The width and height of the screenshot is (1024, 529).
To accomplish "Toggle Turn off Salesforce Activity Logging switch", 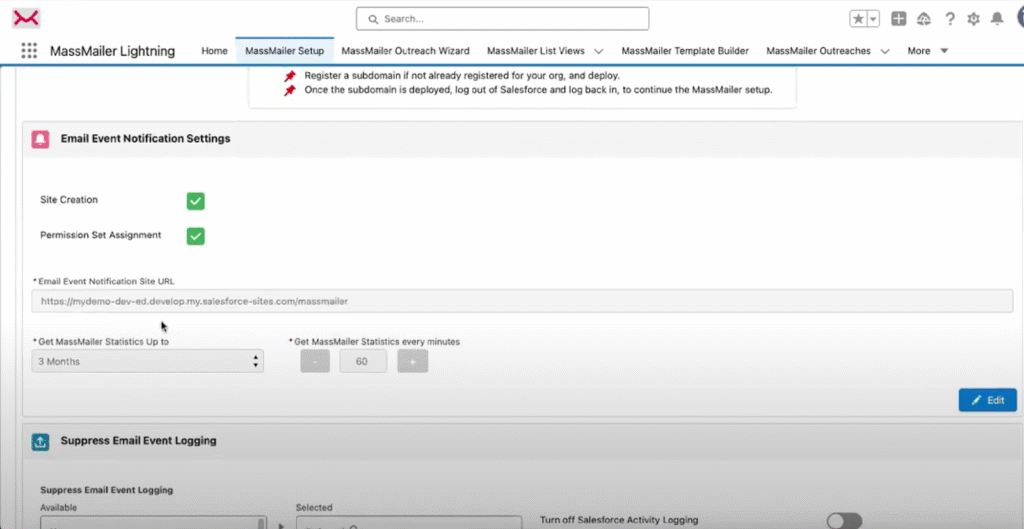I will [x=844, y=521].
